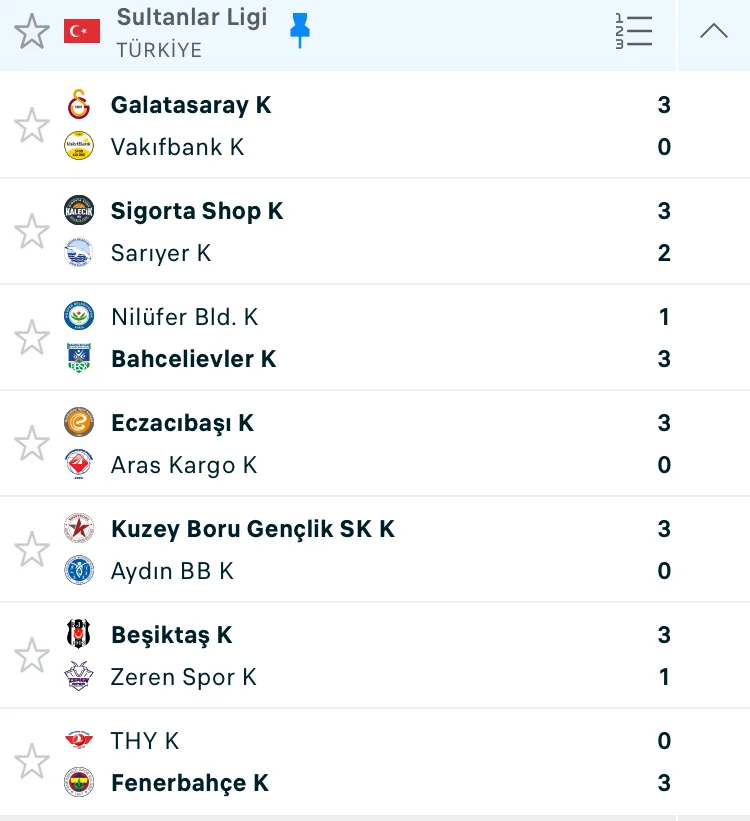Click the THY K team logo
This screenshot has width=750, height=821.
[x=79, y=741]
